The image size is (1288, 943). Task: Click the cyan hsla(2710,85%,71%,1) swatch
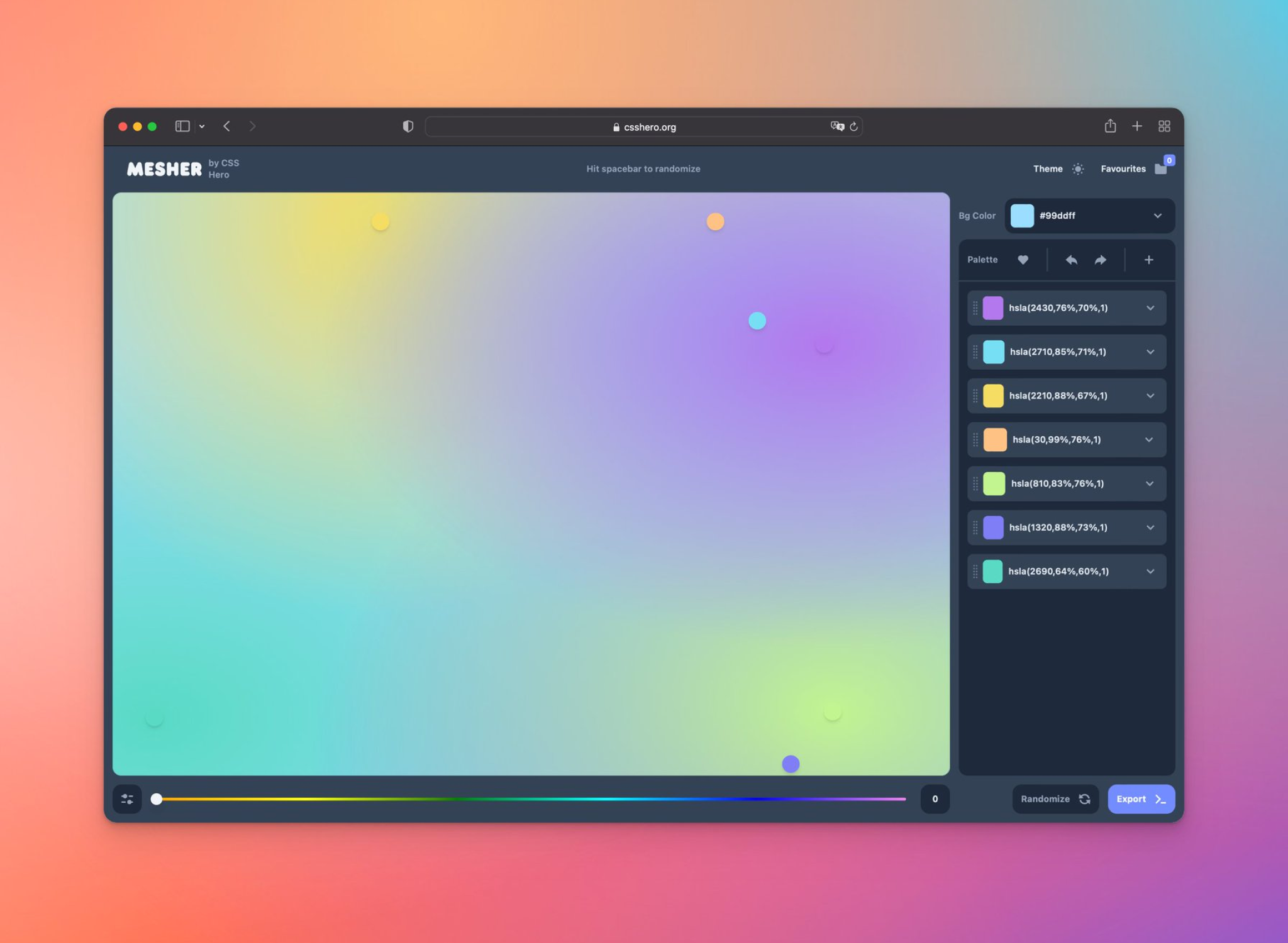(994, 352)
